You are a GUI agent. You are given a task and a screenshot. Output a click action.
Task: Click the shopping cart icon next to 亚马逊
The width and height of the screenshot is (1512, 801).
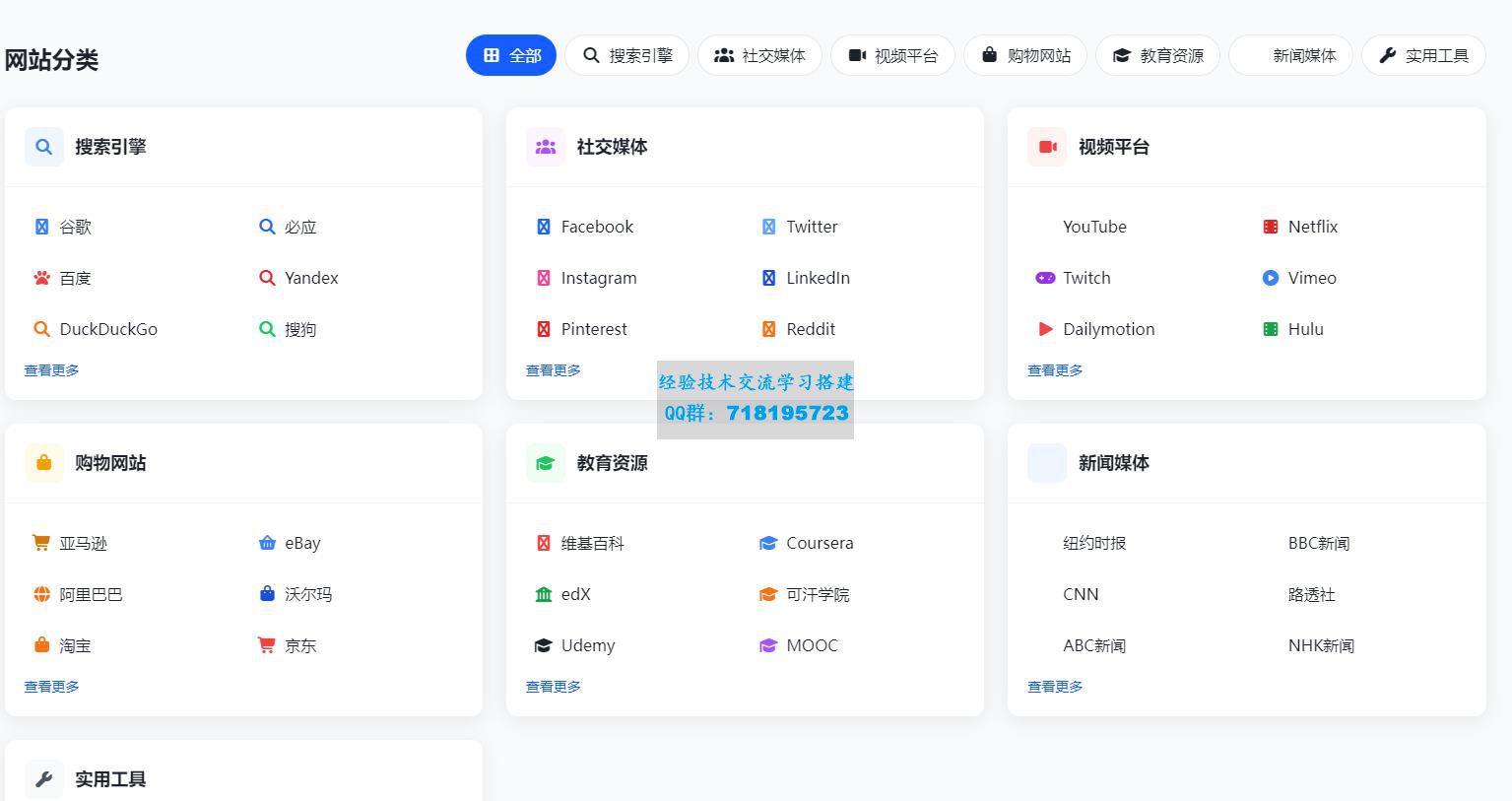[41, 542]
